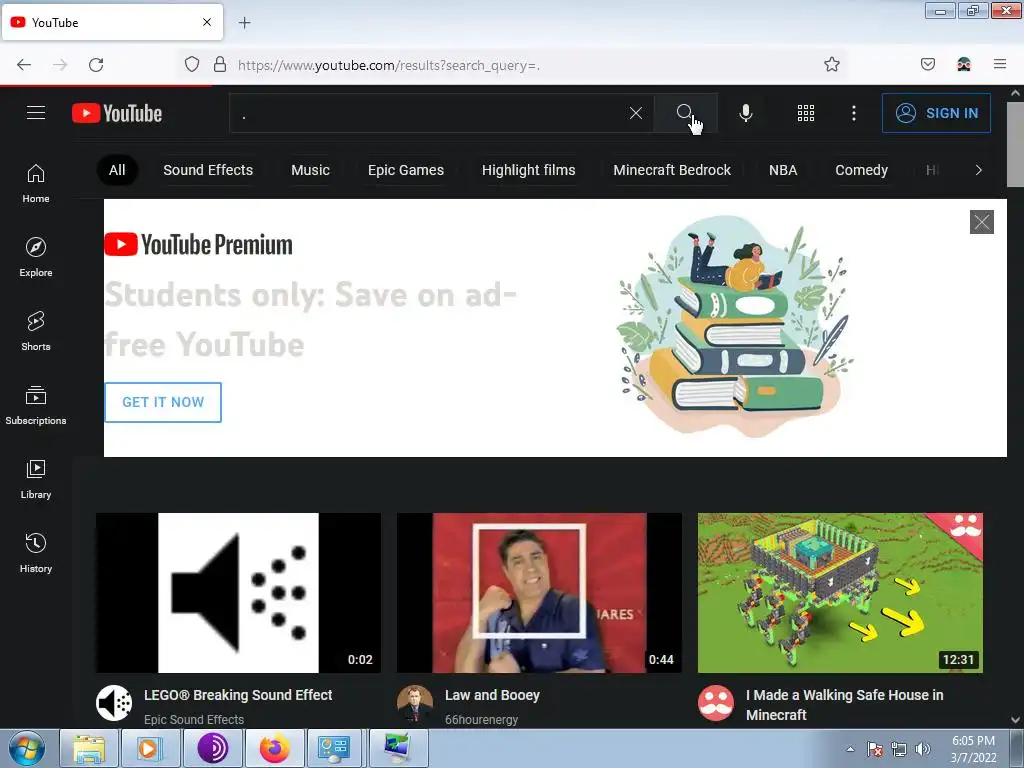This screenshot has height=768, width=1024.
Task: Open Shorts in sidebar
Action: click(x=36, y=331)
